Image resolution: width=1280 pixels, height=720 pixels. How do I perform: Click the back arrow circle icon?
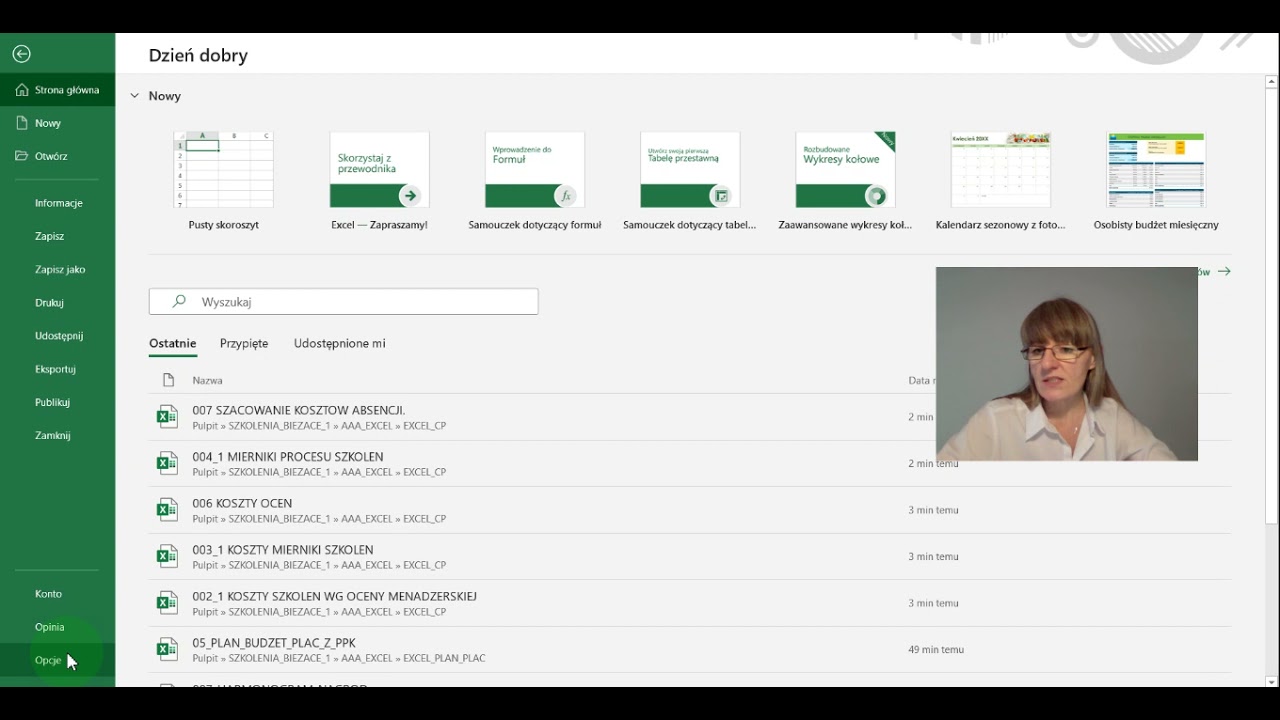click(x=22, y=54)
